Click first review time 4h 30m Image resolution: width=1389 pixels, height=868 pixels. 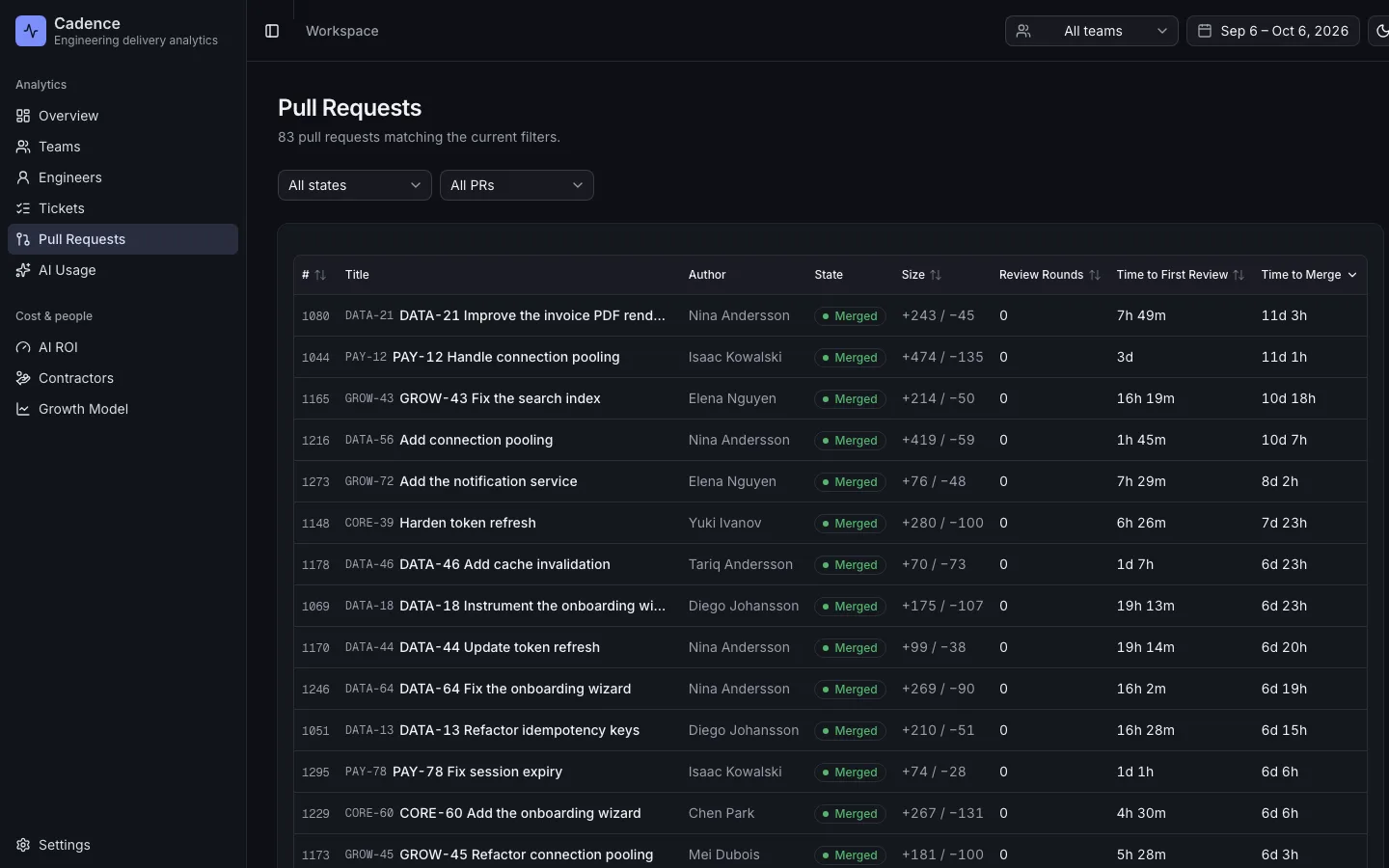(1141, 813)
